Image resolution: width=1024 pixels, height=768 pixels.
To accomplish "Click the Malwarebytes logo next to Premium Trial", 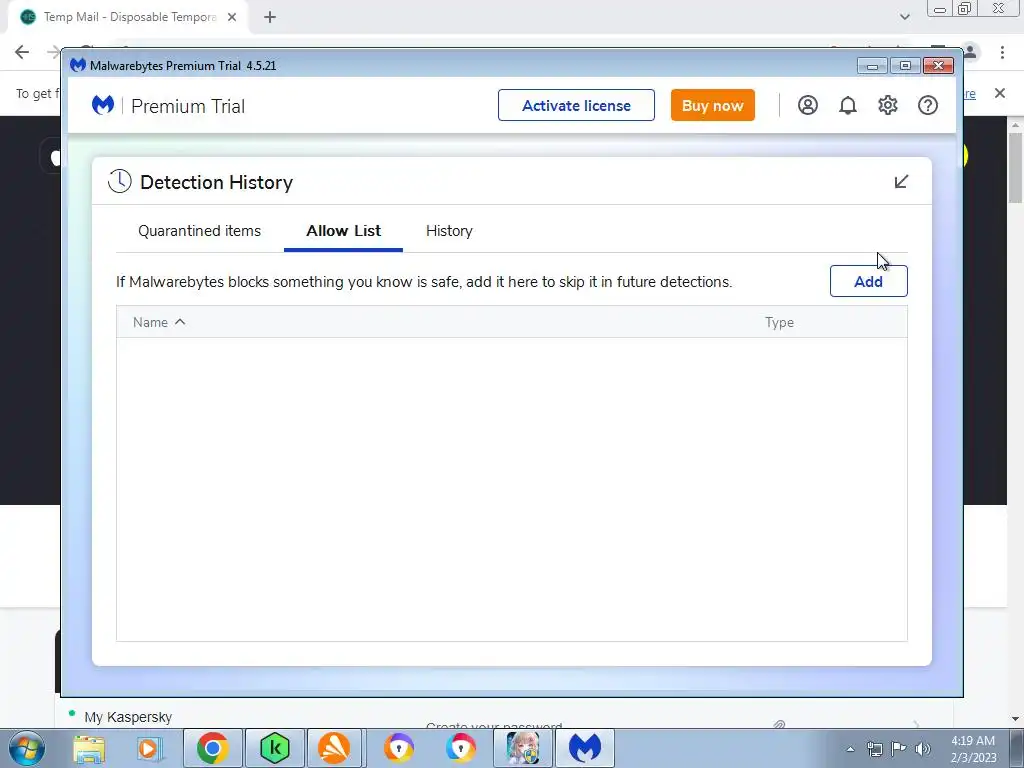I will [x=103, y=105].
